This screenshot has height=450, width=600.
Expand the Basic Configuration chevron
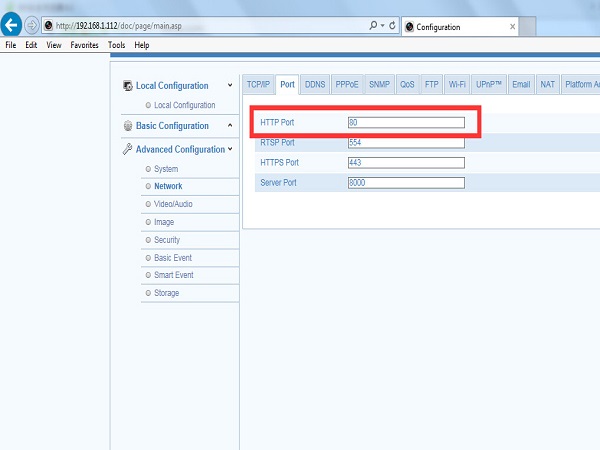point(230,125)
